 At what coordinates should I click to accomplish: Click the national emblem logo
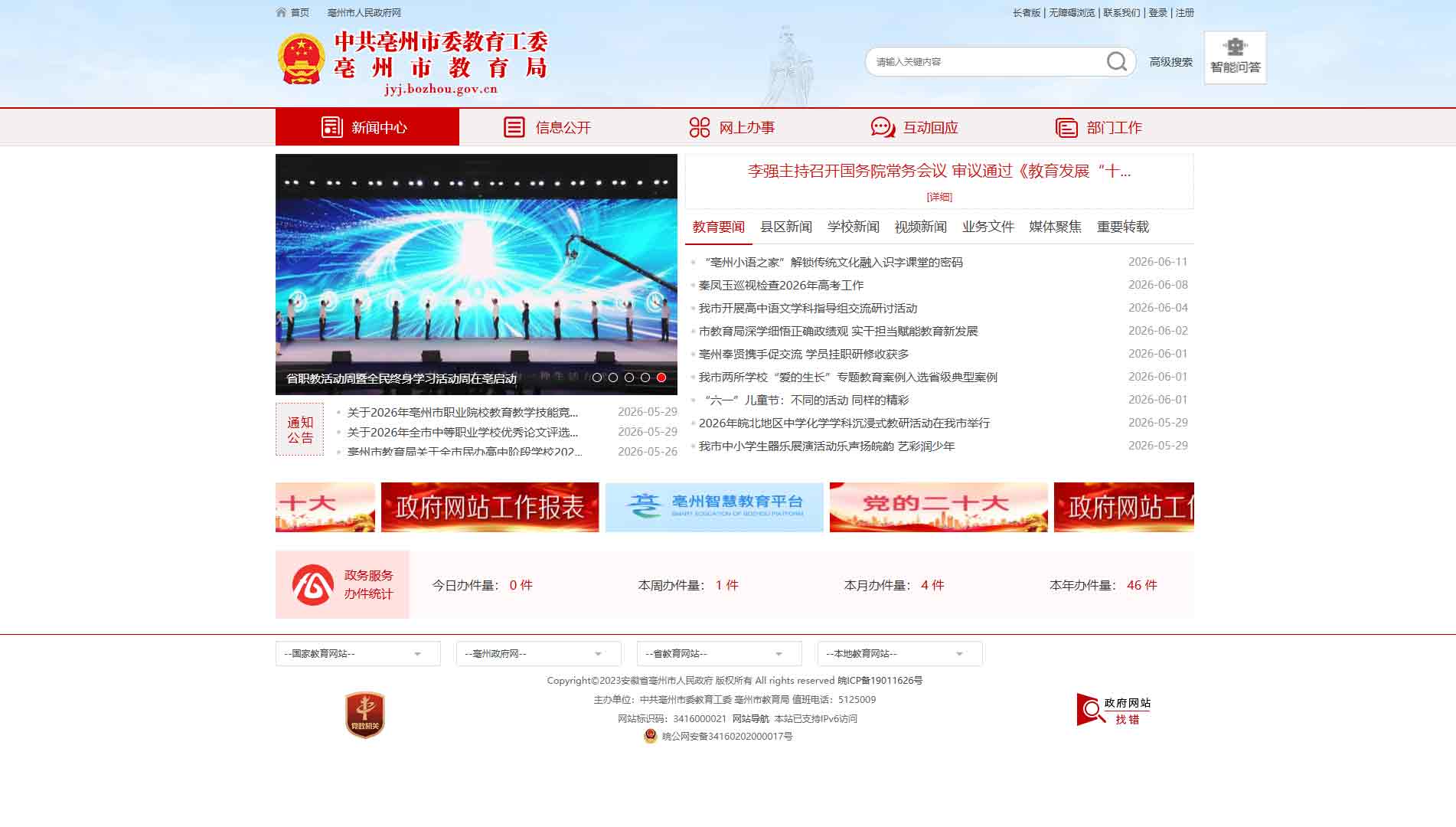click(302, 59)
